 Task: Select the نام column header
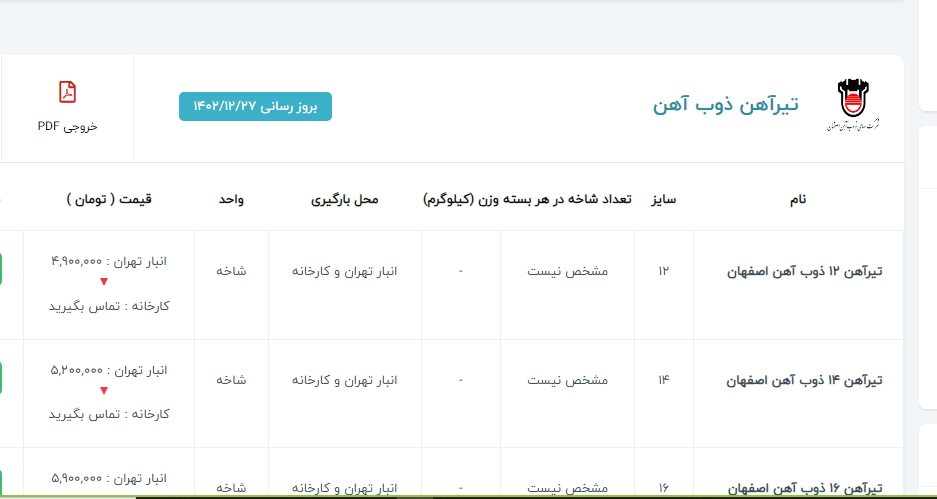coord(797,199)
